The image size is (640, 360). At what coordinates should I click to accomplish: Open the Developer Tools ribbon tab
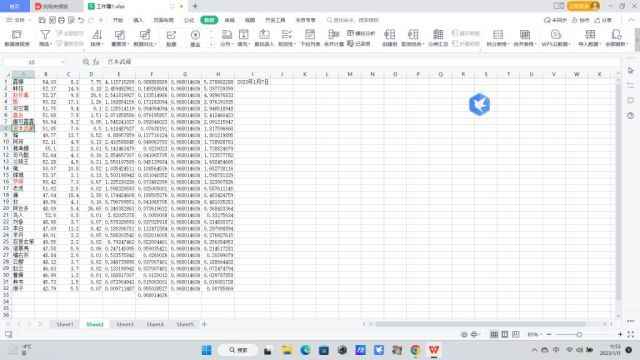[275, 20]
